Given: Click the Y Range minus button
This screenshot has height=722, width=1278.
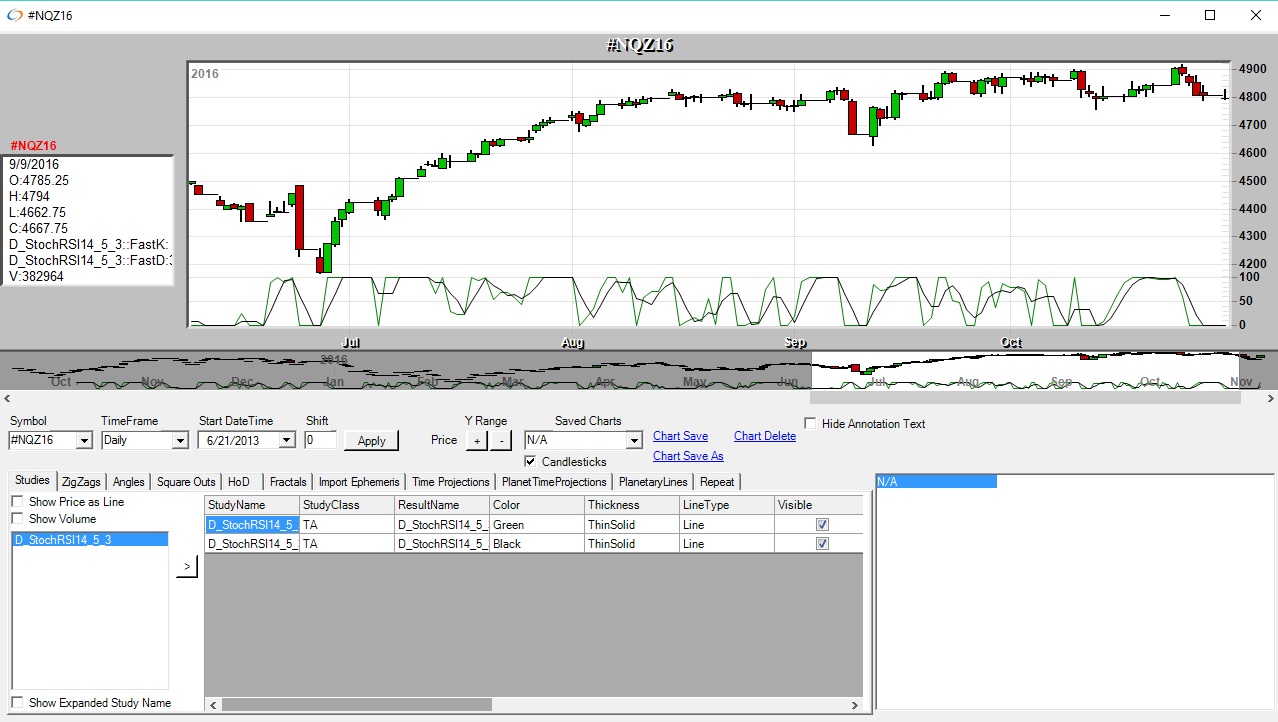Looking at the screenshot, I should [x=501, y=440].
